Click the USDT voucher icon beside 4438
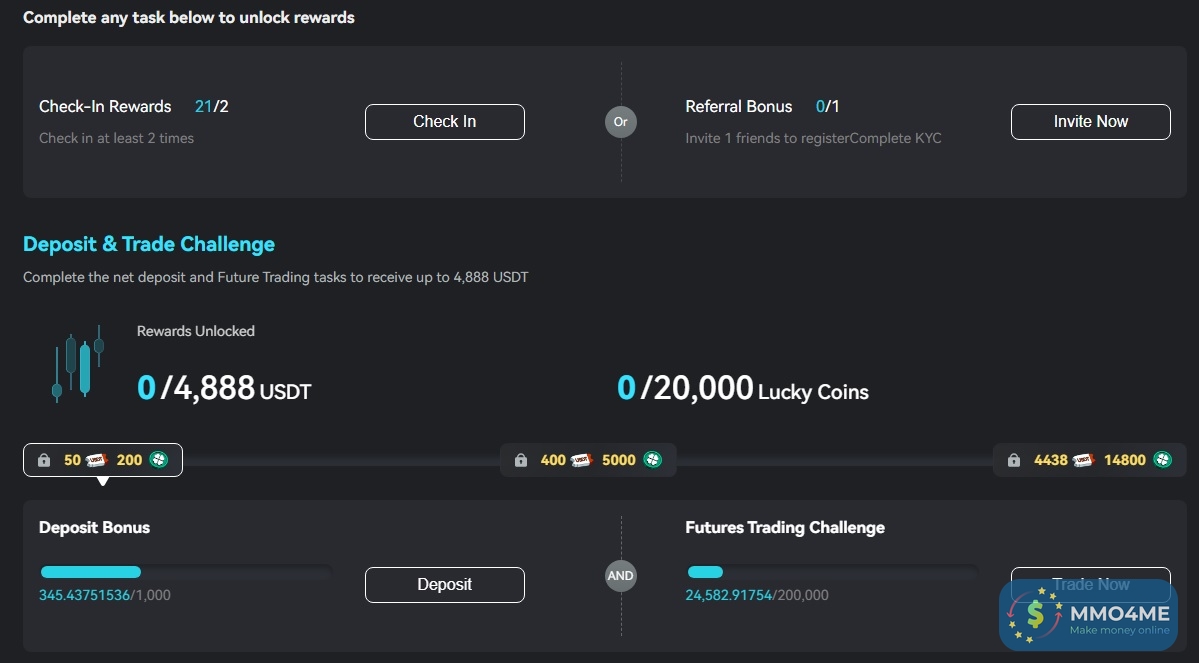 click(1084, 460)
